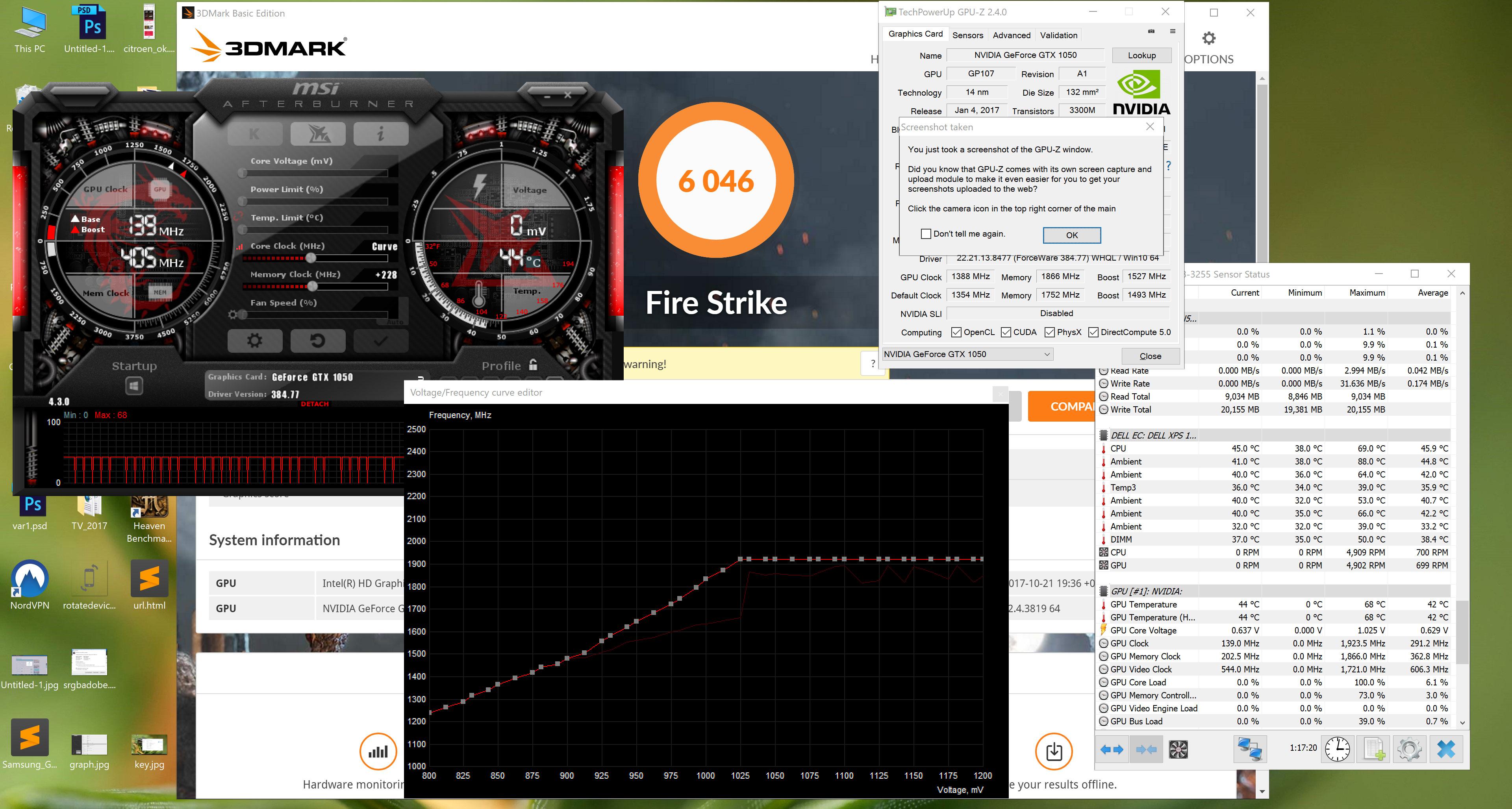Click HWiNFO network monitors icon

pos(1250,749)
